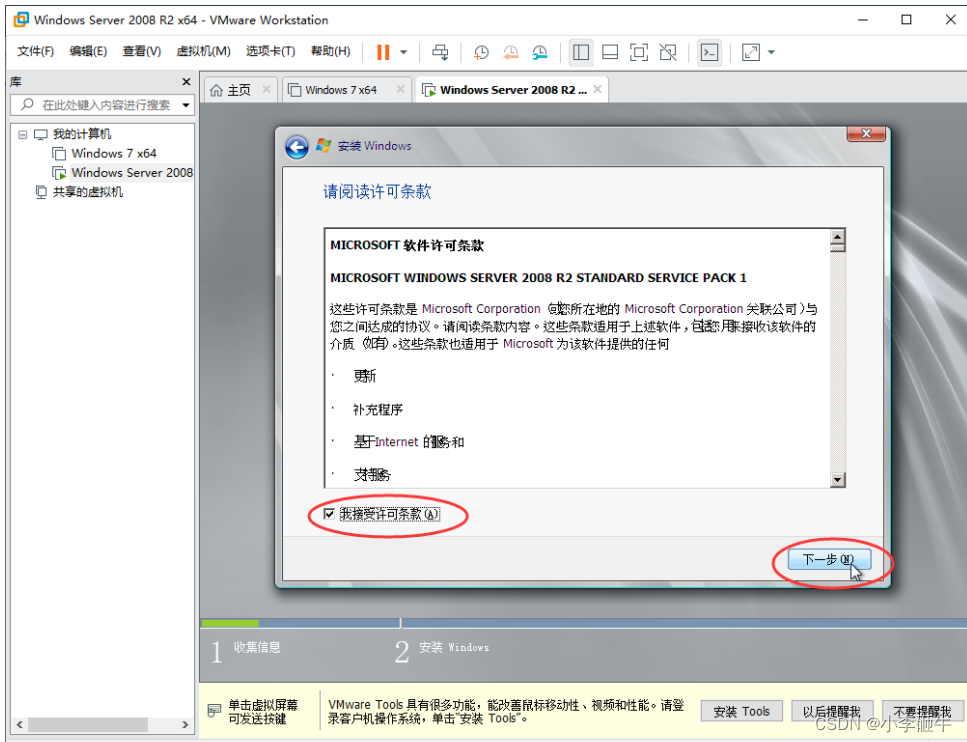Enter full screen mode icon

coord(639,52)
